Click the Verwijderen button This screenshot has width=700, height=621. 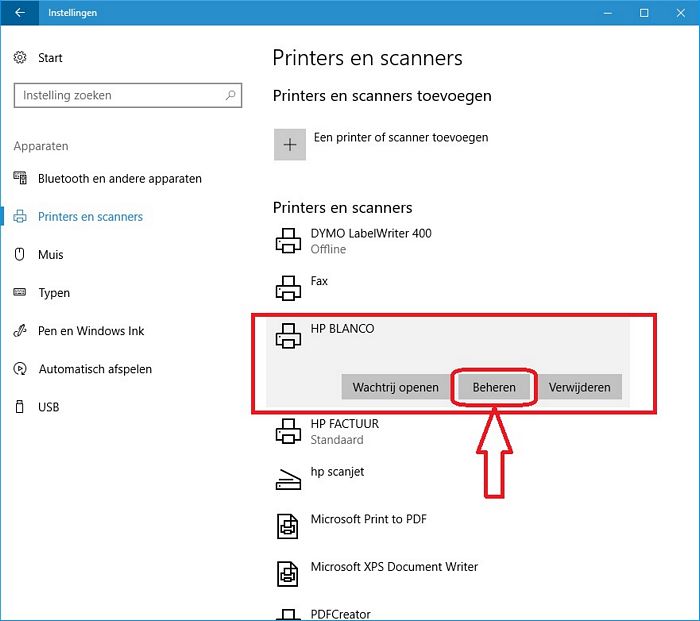[579, 387]
